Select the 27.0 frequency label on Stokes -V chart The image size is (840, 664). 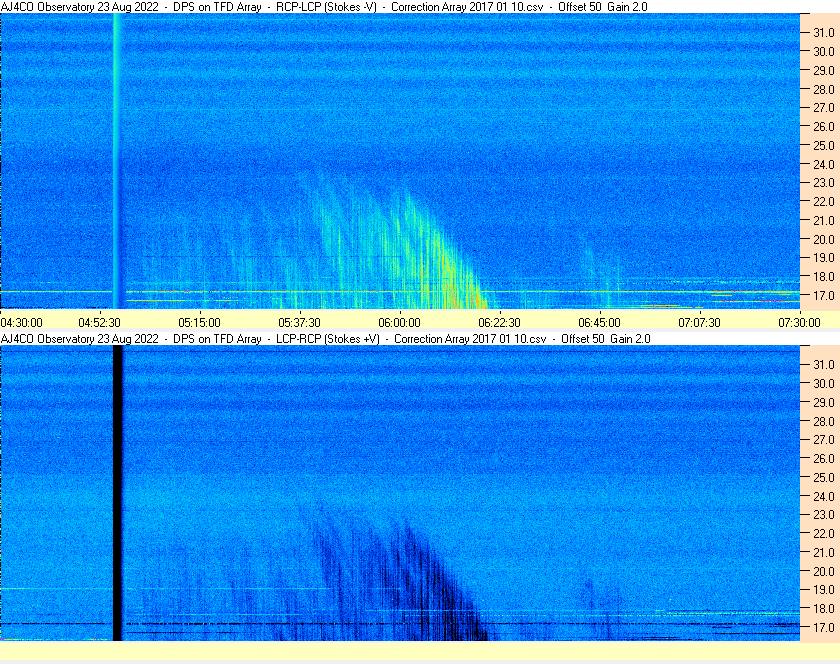(824, 108)
